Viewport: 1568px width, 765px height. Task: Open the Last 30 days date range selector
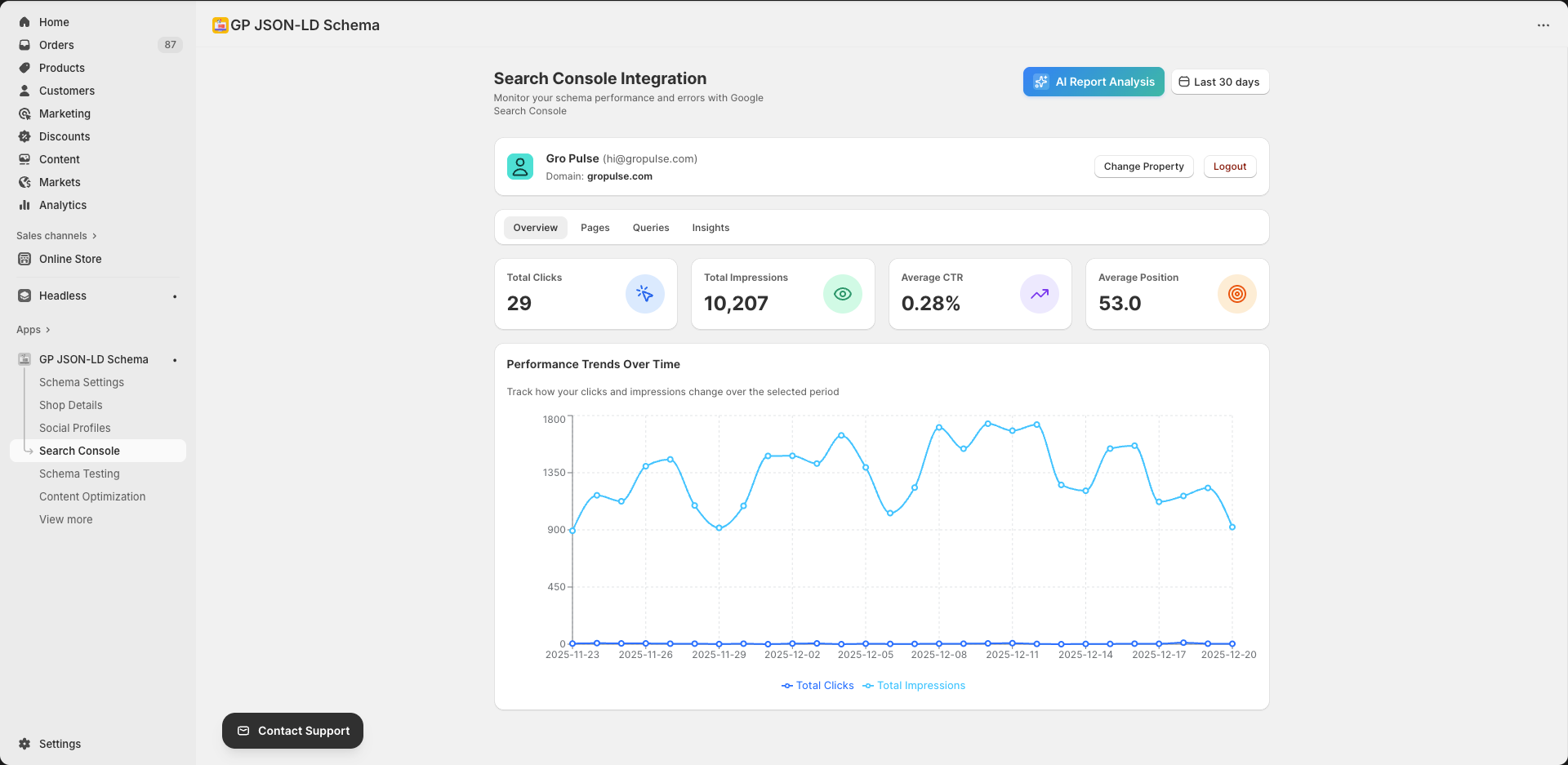[x=1219, y=82]
